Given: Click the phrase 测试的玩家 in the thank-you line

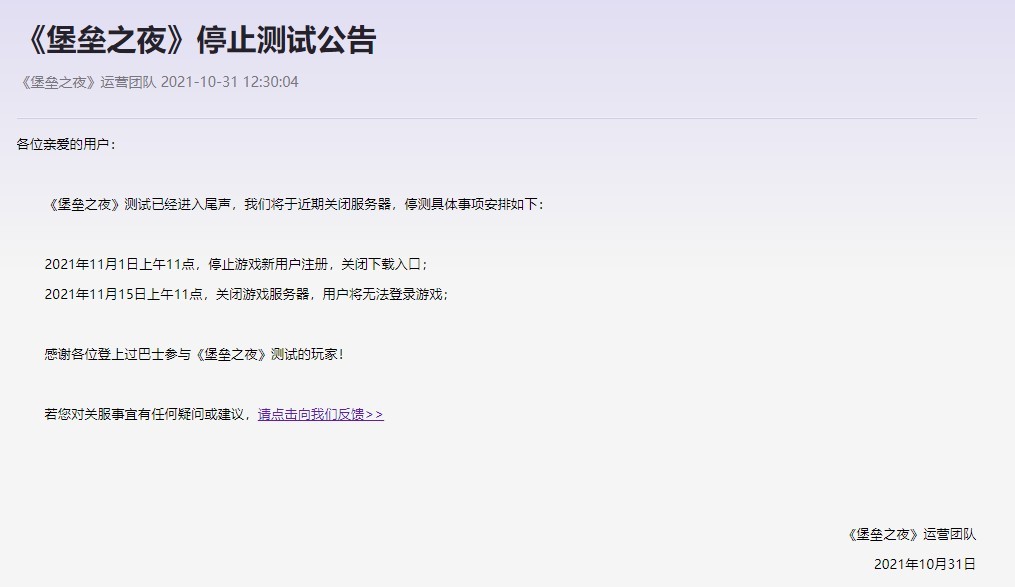Looking at the screenshot, I should coord(306,354).
